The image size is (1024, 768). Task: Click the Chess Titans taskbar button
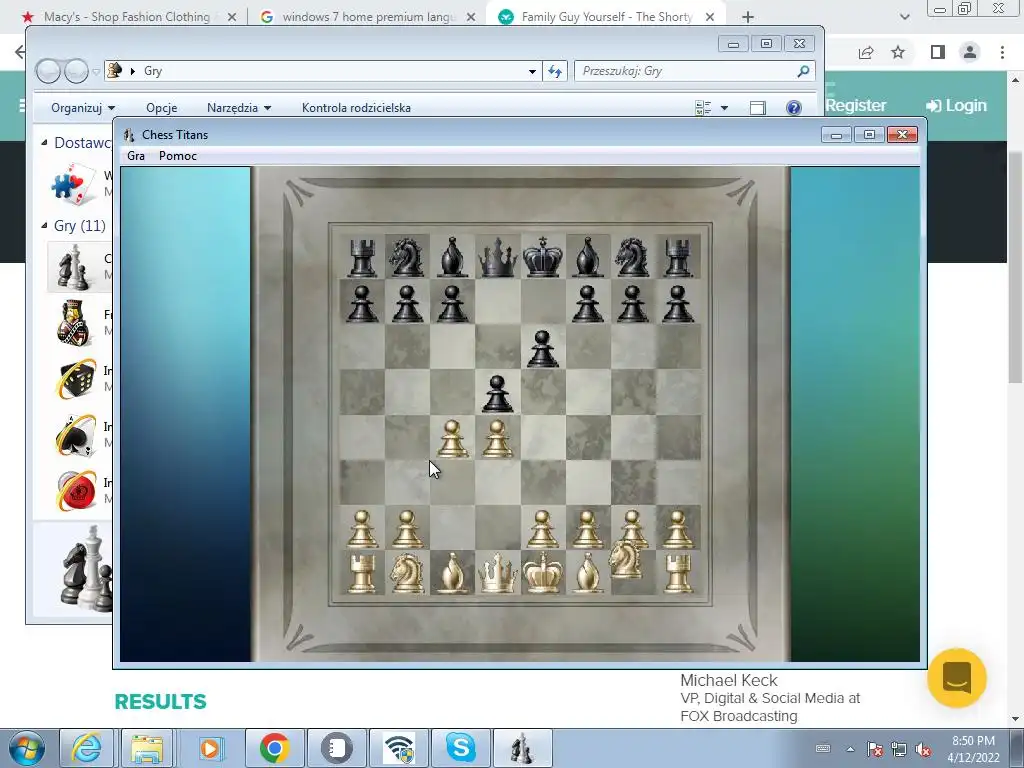522,748
